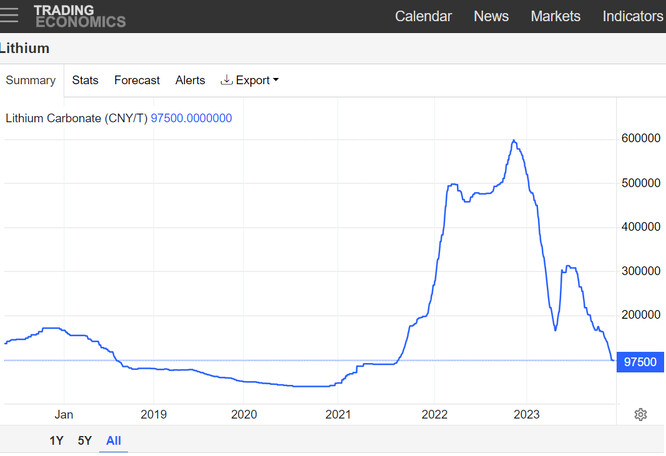Open Indicators in top navigation
This screenshot has height=456, width=666.
coord(633,16)
